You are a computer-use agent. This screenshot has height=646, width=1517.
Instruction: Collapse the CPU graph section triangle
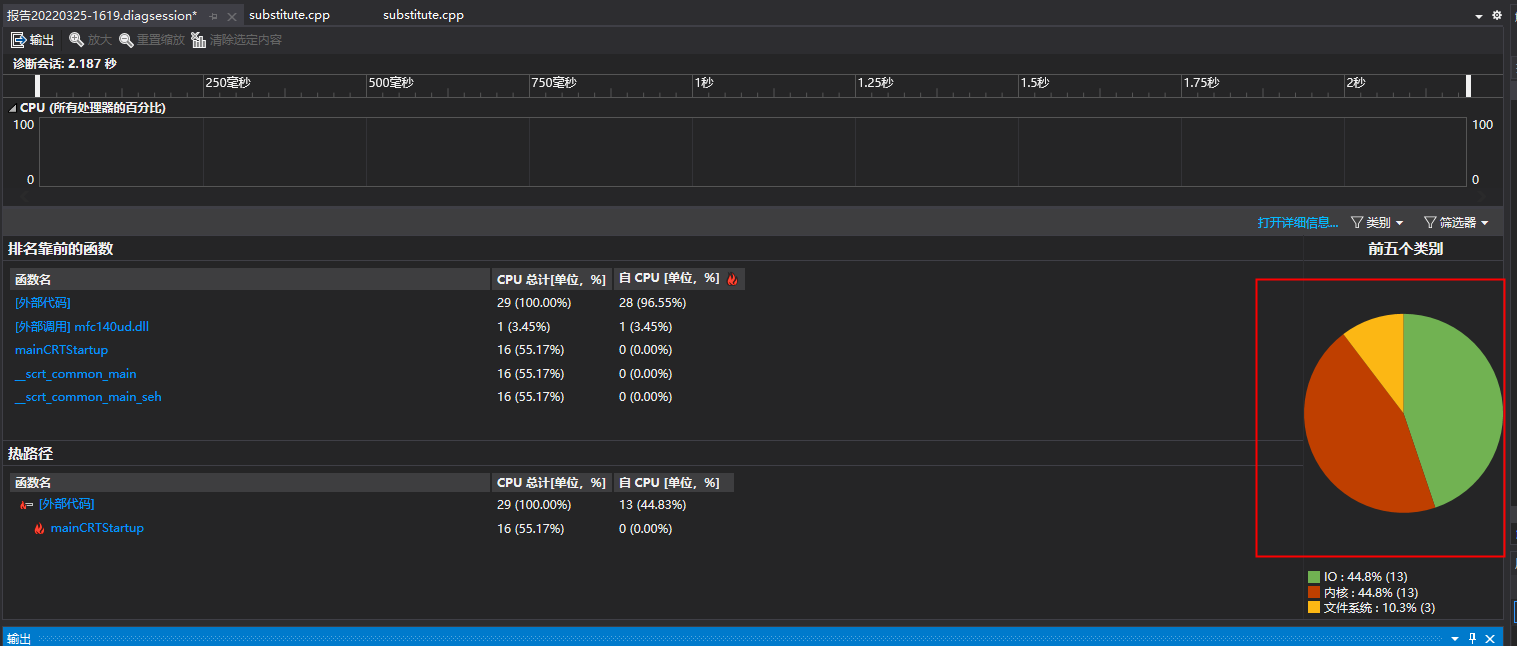click(x=13, y=108)
